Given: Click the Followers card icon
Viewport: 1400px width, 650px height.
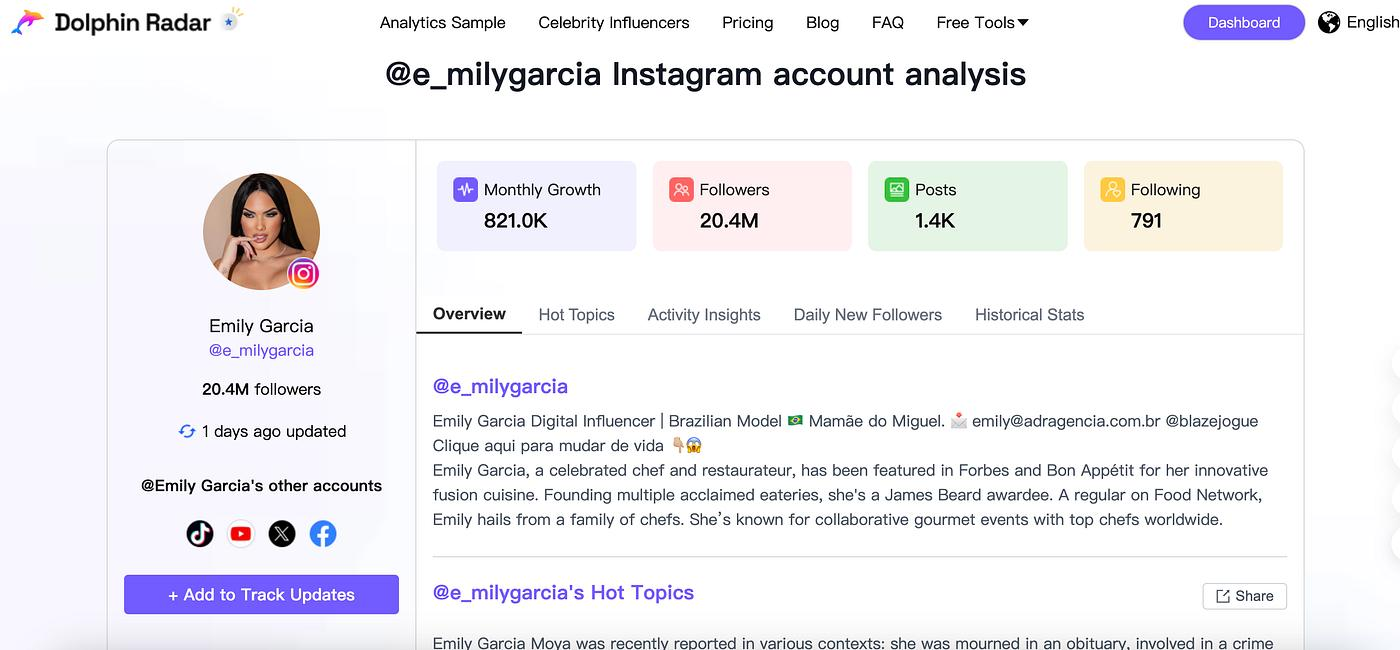Looking at the screenshot, I should [681, 189].
